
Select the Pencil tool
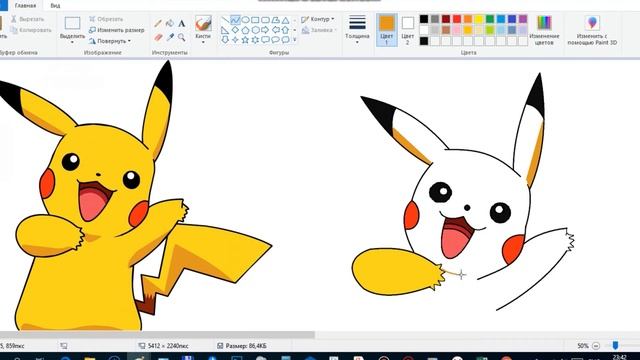coord(158,23)
